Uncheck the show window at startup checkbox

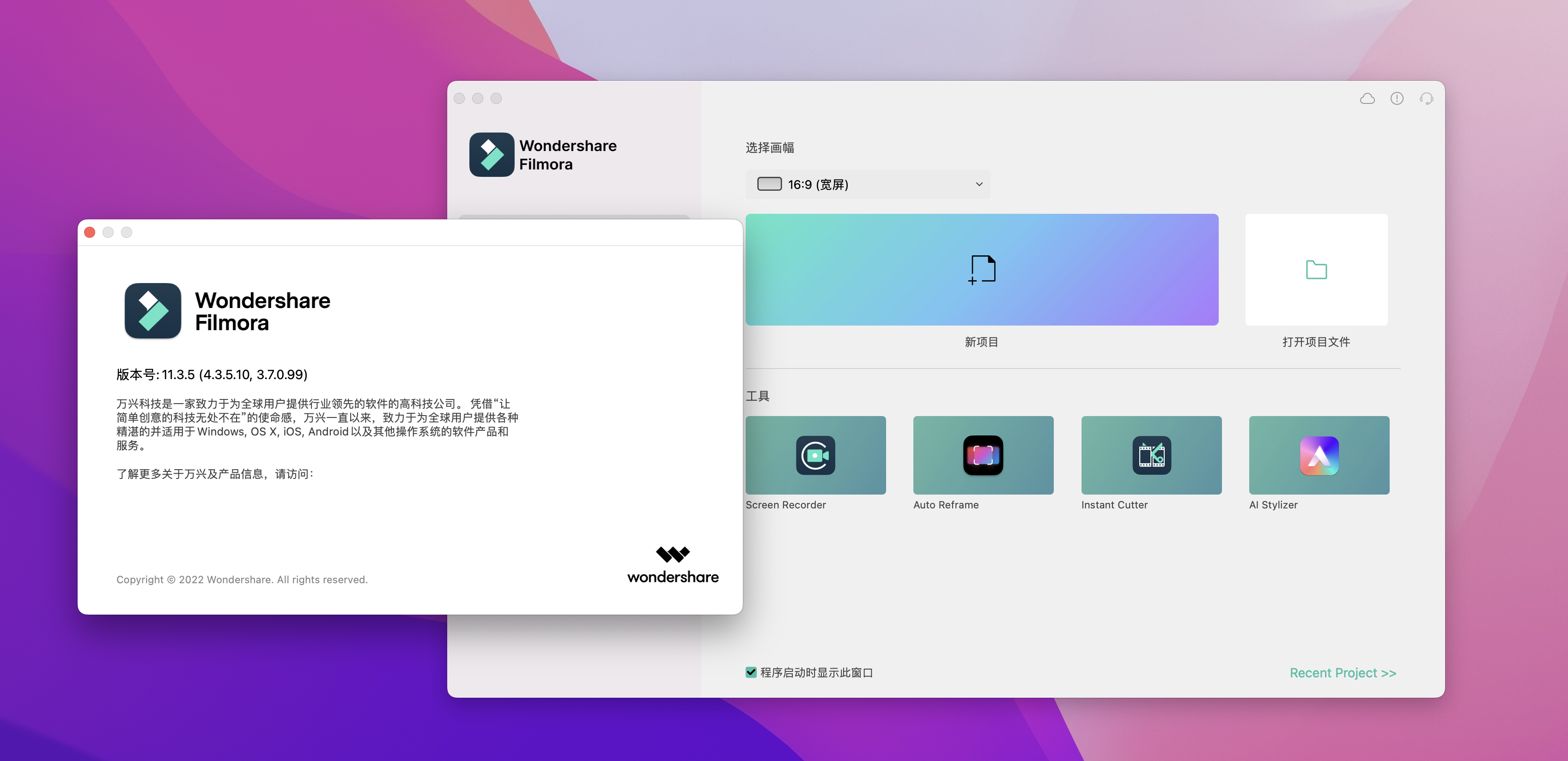pyautogui.click(x=751, y=672)
